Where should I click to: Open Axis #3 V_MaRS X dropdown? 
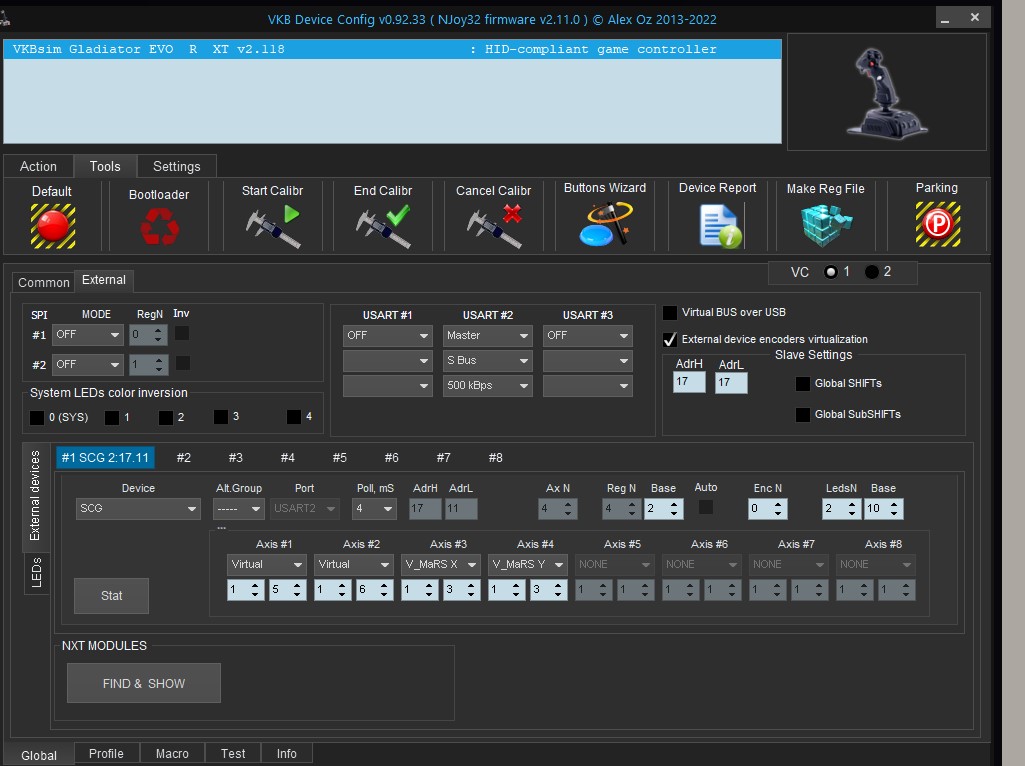click(441, 565)
